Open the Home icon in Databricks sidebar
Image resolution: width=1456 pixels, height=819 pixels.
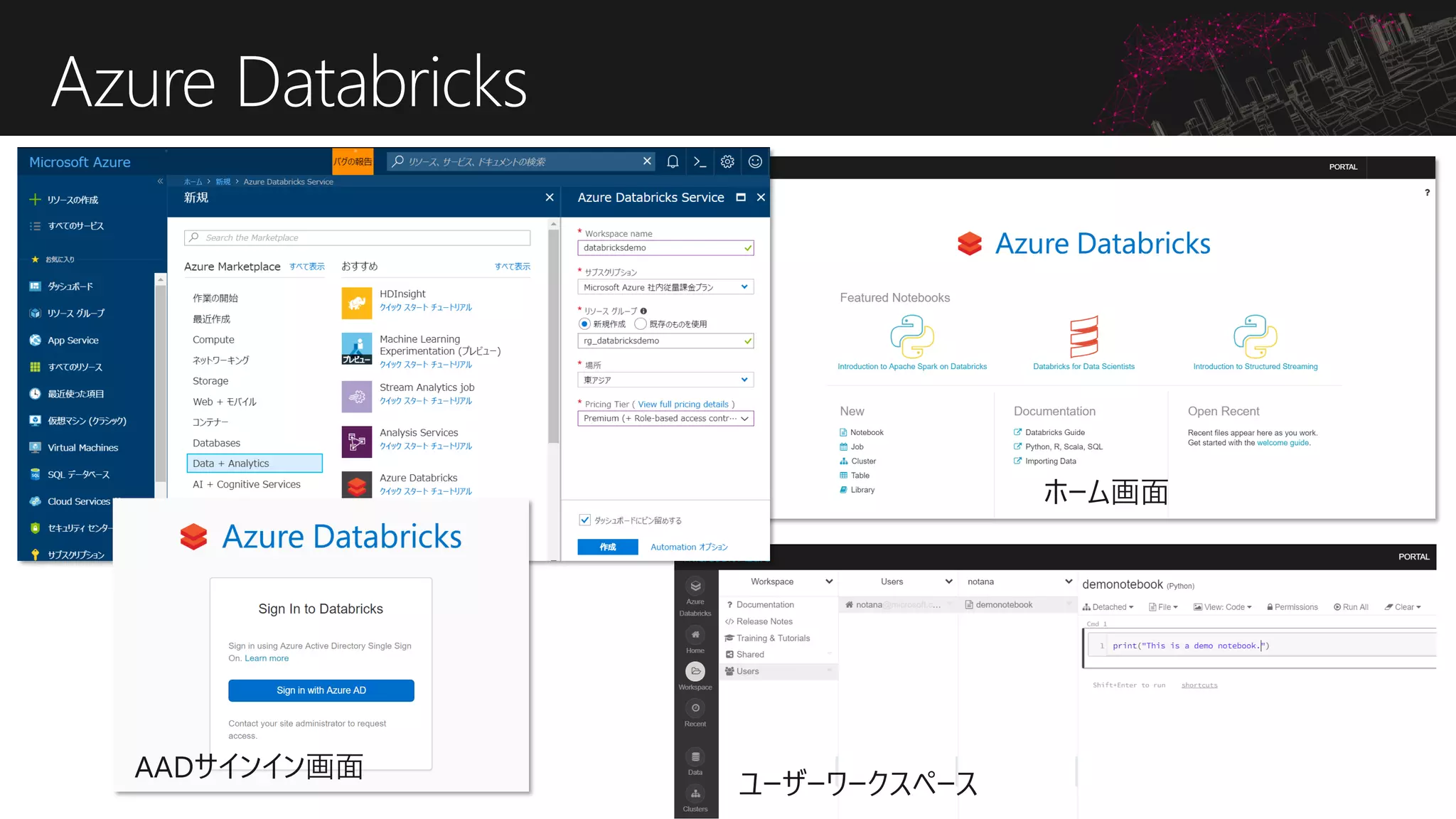coord(695,634)
